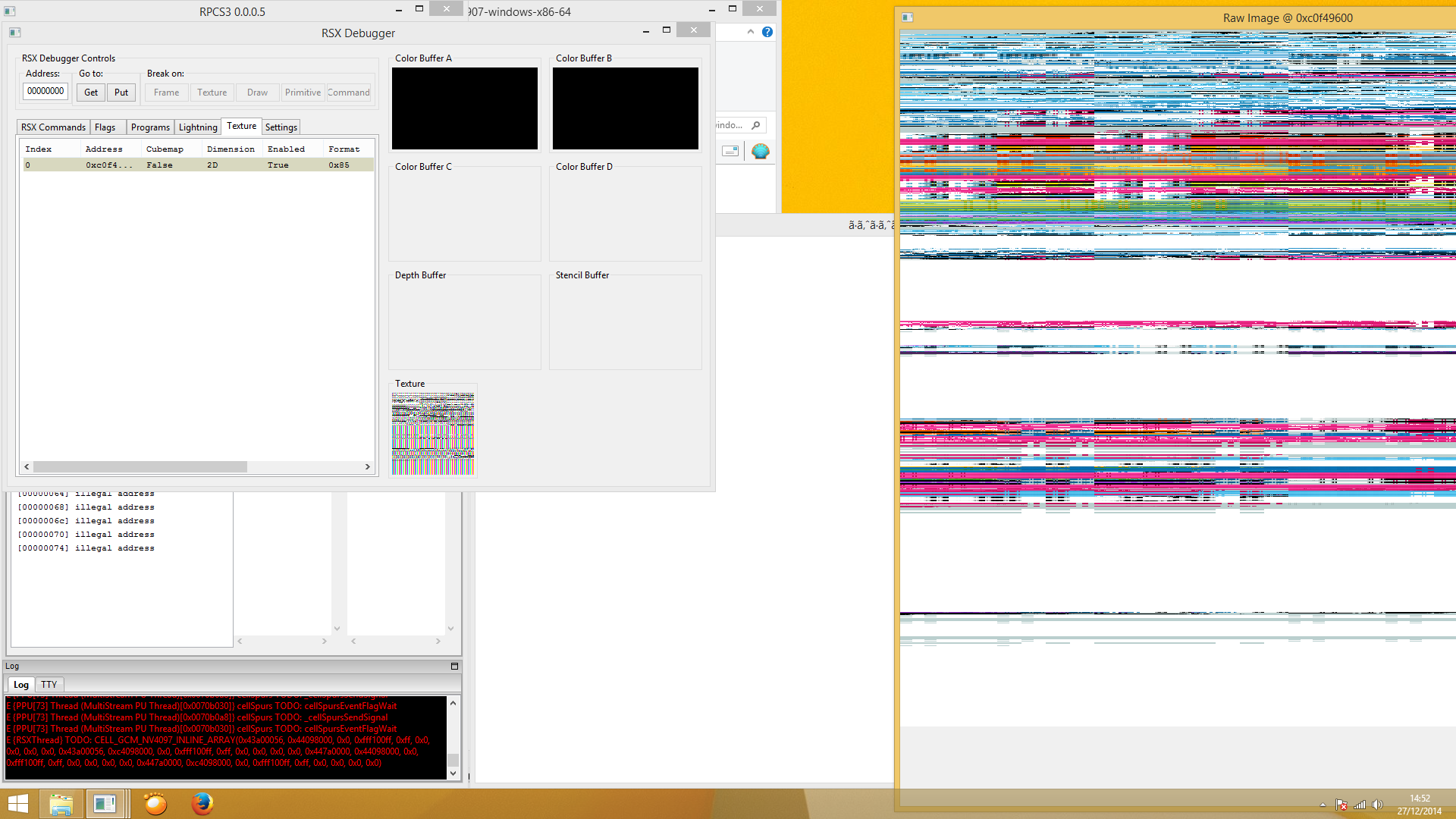Open File Explorer from the taskbar
The width and height of the screenshot is (1456, 819).
pyautogui.click(x=61, y=803)
